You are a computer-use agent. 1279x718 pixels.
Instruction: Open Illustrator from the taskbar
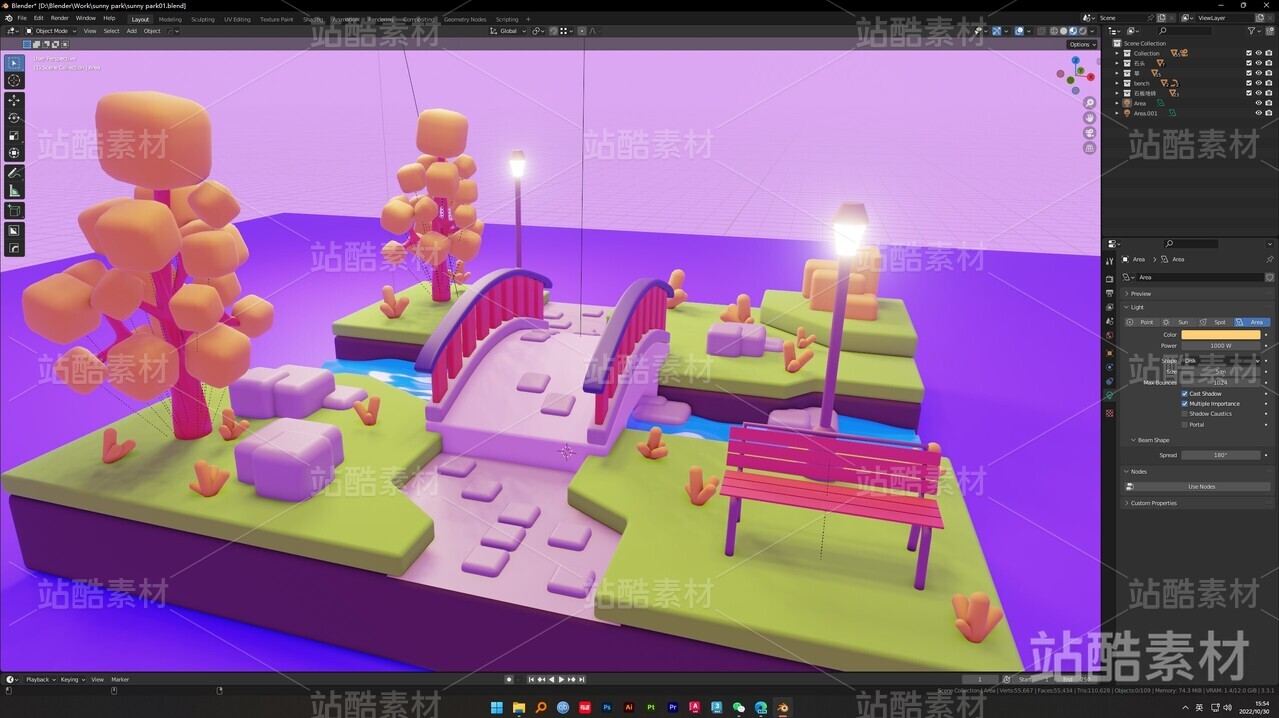pos(629,707)
